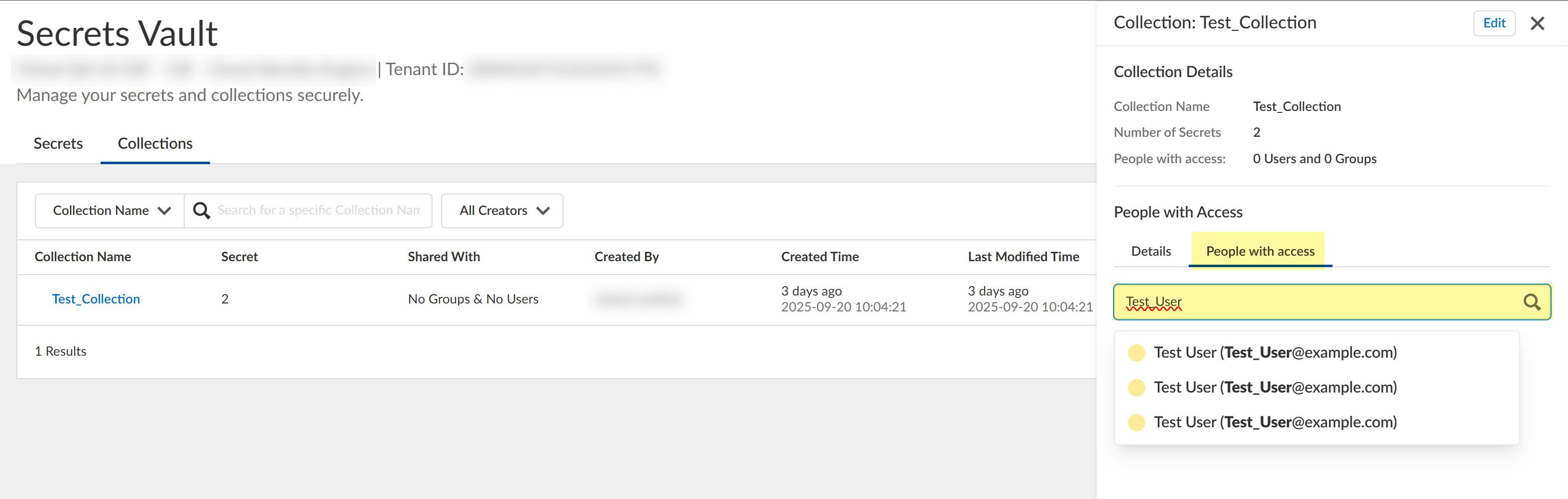Open the Test_Collection link in the table
Viewport: 1568px width, 499px height.
point(96,299)
